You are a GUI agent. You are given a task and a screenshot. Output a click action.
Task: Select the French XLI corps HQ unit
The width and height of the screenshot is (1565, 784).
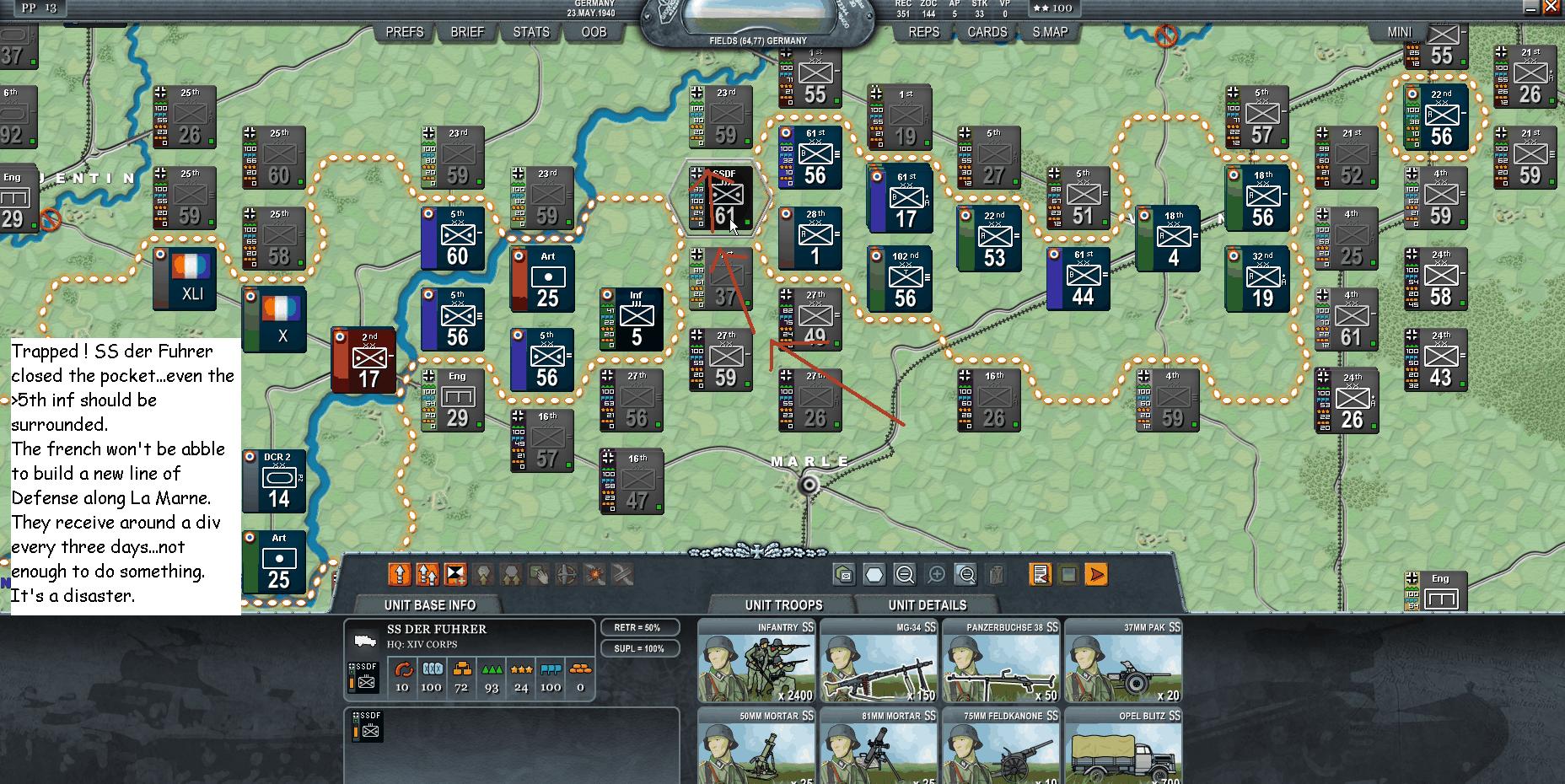coord(185,278)
